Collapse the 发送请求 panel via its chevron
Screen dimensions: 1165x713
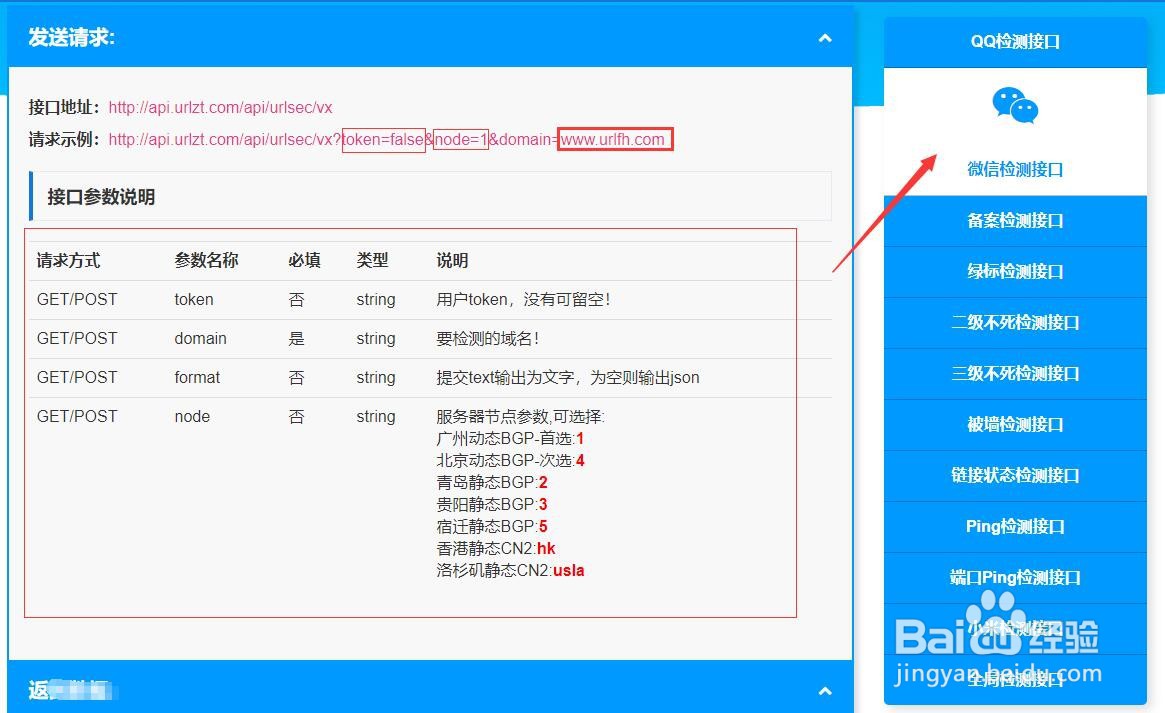824,37
